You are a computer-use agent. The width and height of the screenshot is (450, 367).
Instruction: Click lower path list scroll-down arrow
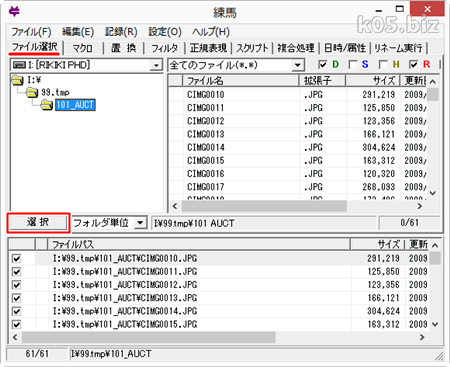(435, 324)
